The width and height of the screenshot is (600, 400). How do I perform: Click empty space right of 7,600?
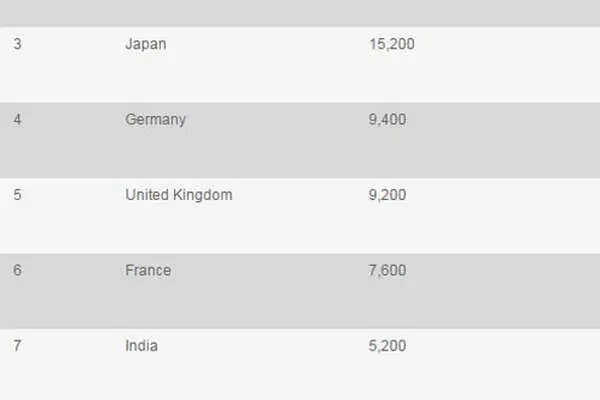pyautogui.click(x=505, y=291)
